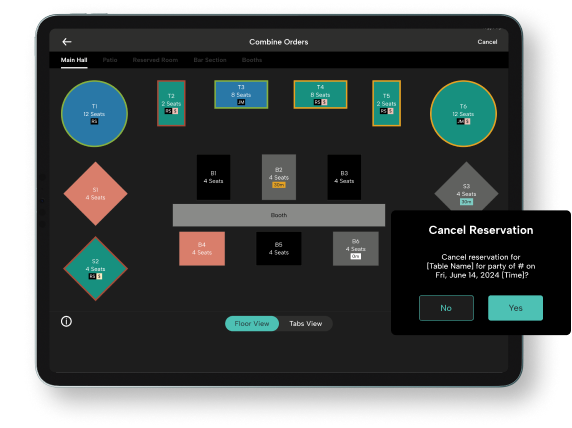Select round table T6 with 12 seats
The width and height of the screenshot is (572, 428).
tap(463, 113)
